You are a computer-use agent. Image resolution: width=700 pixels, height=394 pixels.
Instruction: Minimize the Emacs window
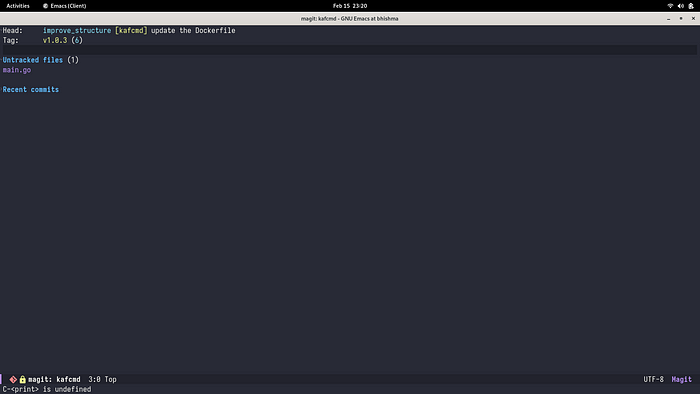(x=668, y=19)
